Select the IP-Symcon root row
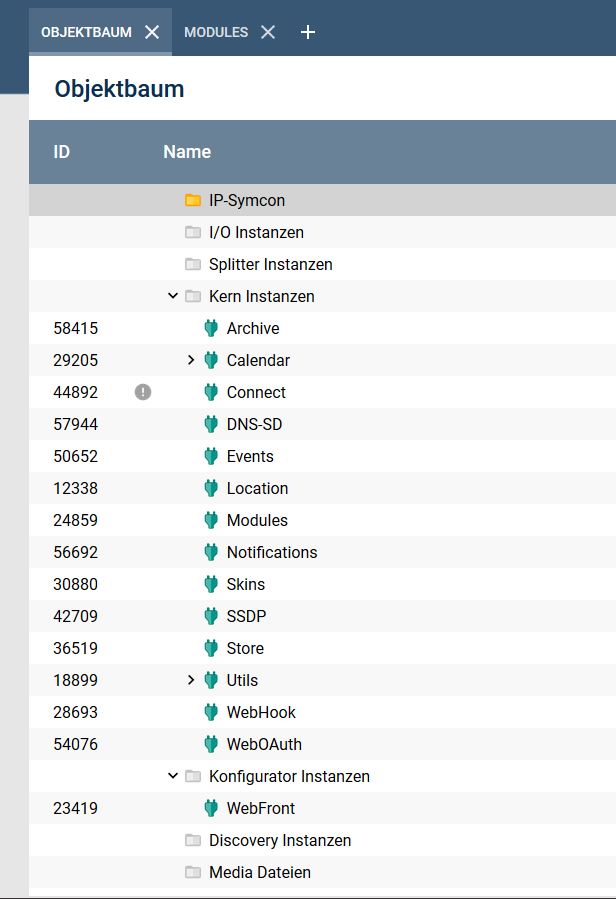Image resolution: width=616 pixels, height=899 pixels. pos(322,200)
